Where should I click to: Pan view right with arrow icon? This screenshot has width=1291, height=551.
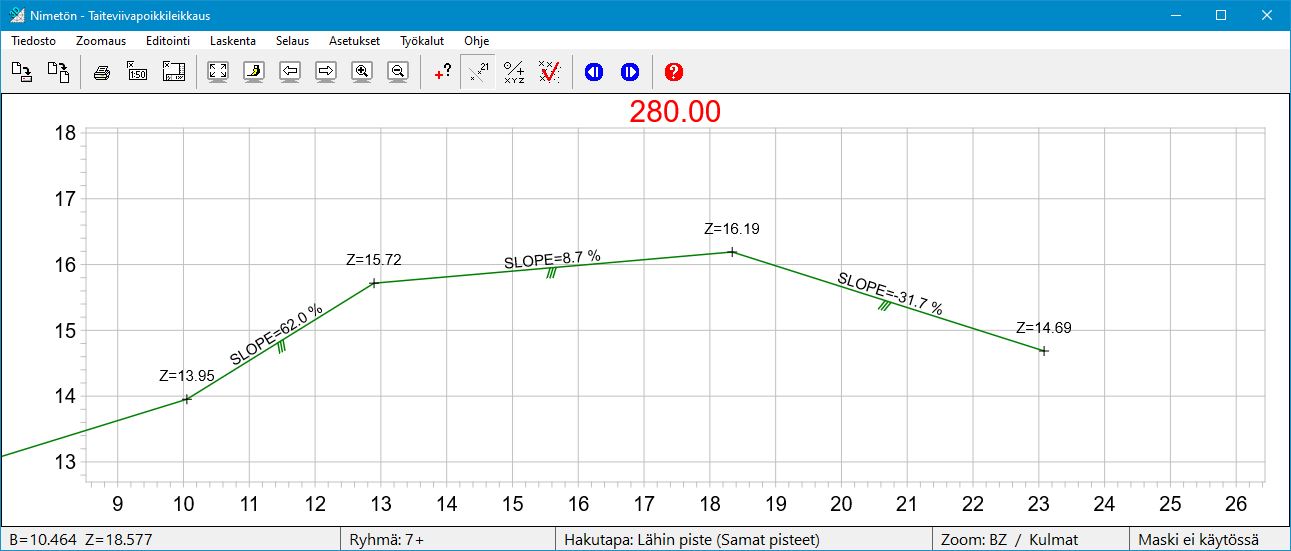pos(326,72)
